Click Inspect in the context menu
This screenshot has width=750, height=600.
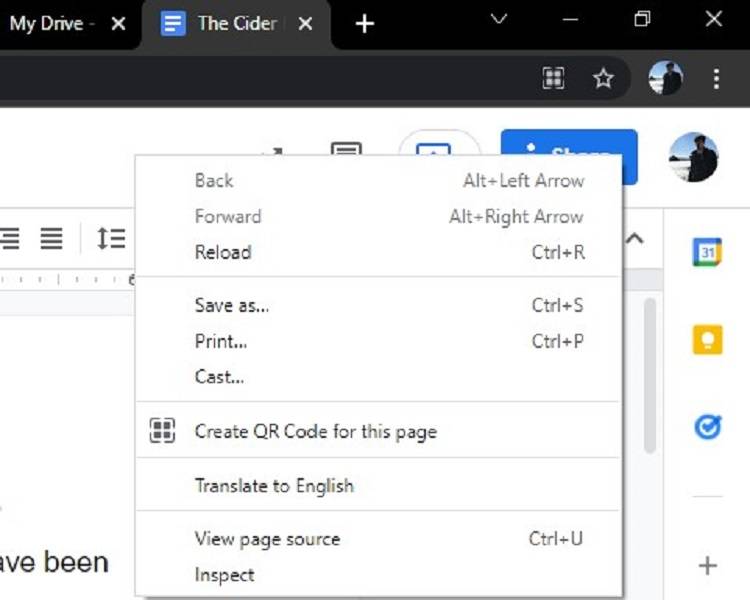point(225,575)
